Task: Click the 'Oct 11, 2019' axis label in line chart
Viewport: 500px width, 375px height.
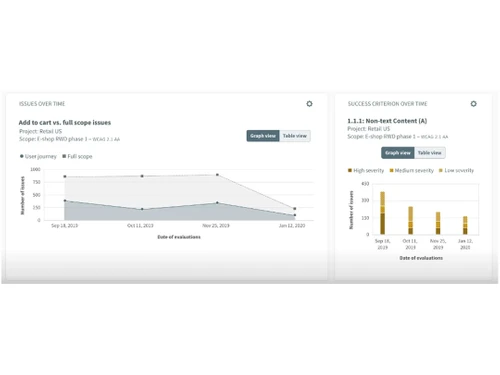Action: 140,226
